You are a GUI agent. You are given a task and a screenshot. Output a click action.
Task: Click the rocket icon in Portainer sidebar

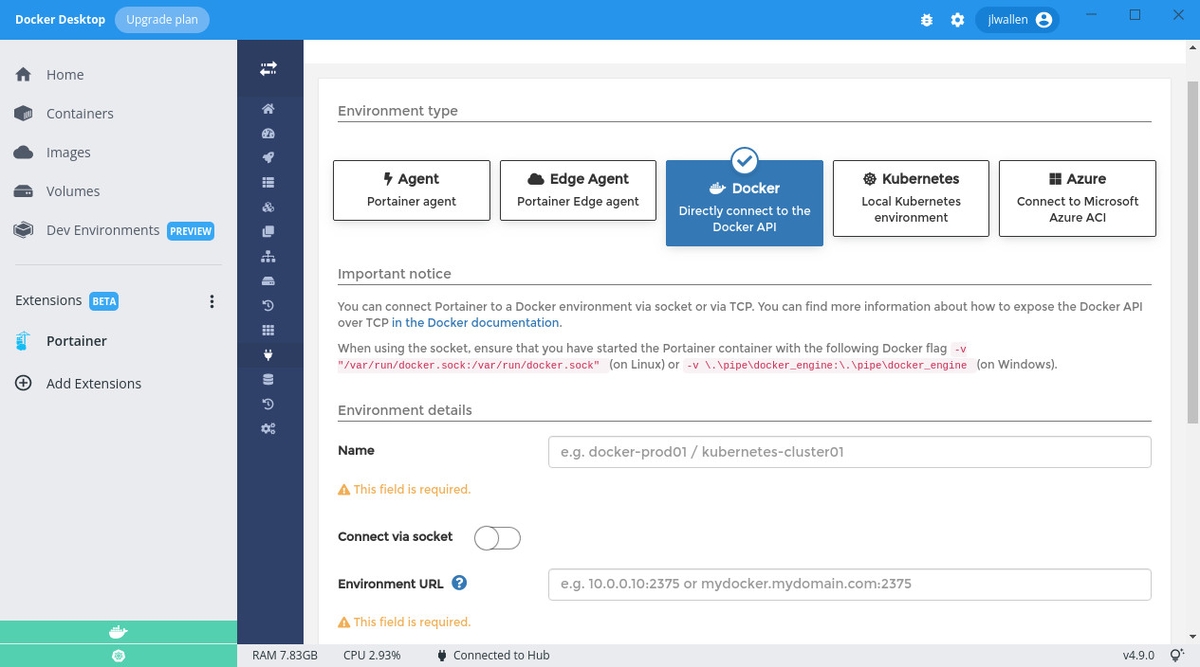pos(268,158)
